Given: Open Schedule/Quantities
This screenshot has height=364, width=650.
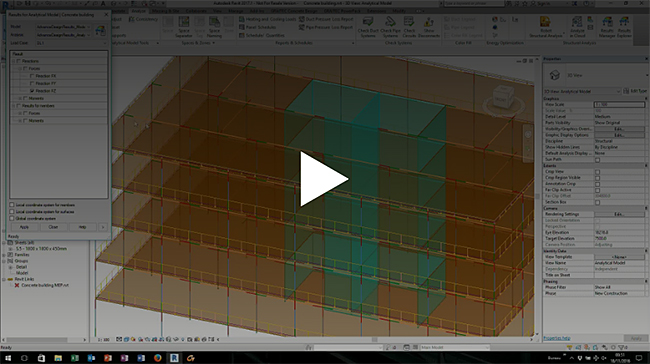Looking at the screenshot, I should [x=262, y=36].
